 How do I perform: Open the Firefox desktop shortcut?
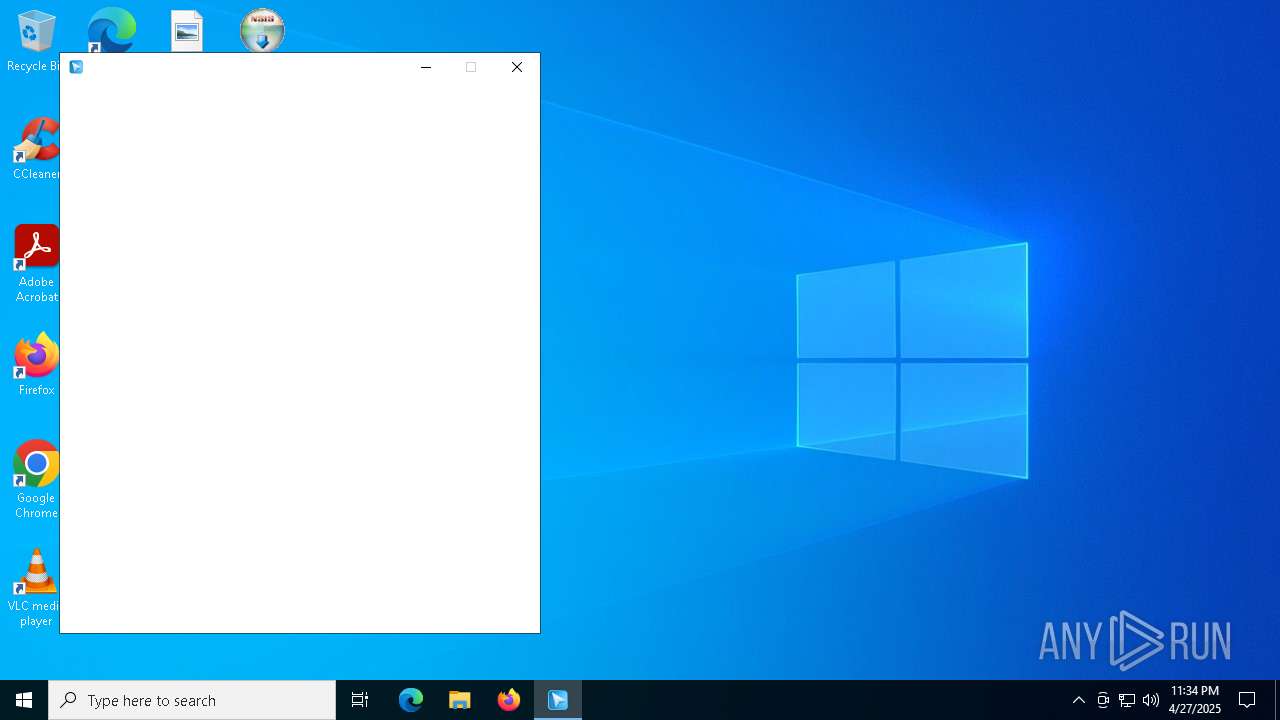click(36, 365)
